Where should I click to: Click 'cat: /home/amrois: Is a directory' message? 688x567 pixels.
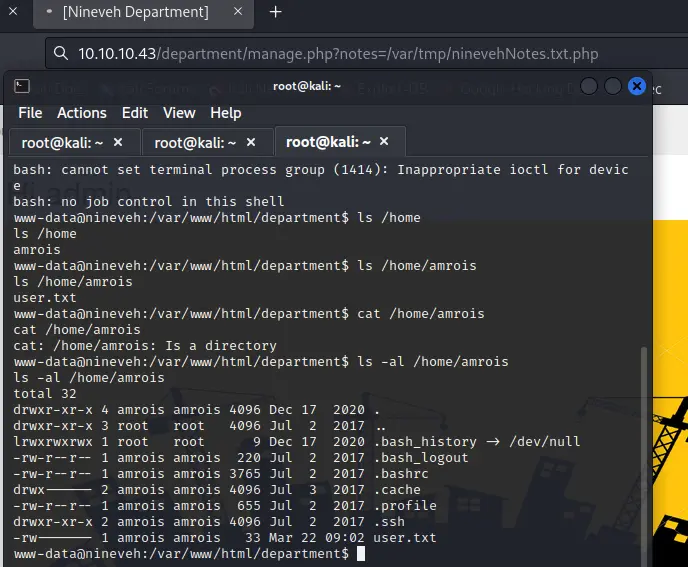145,346
